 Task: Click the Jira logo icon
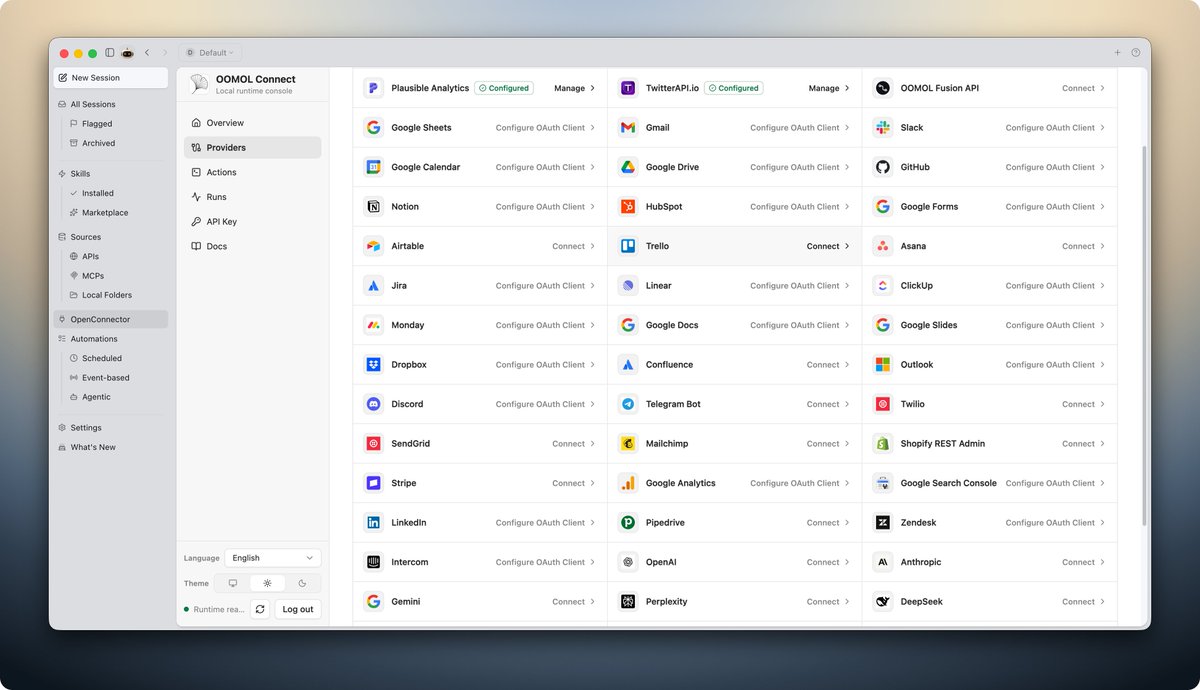(373, 286)
